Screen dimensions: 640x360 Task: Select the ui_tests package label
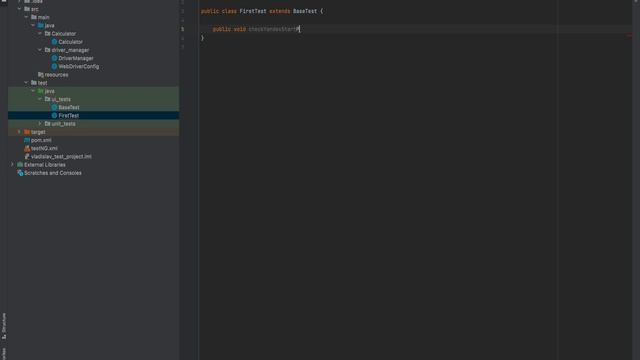(61, 99)
